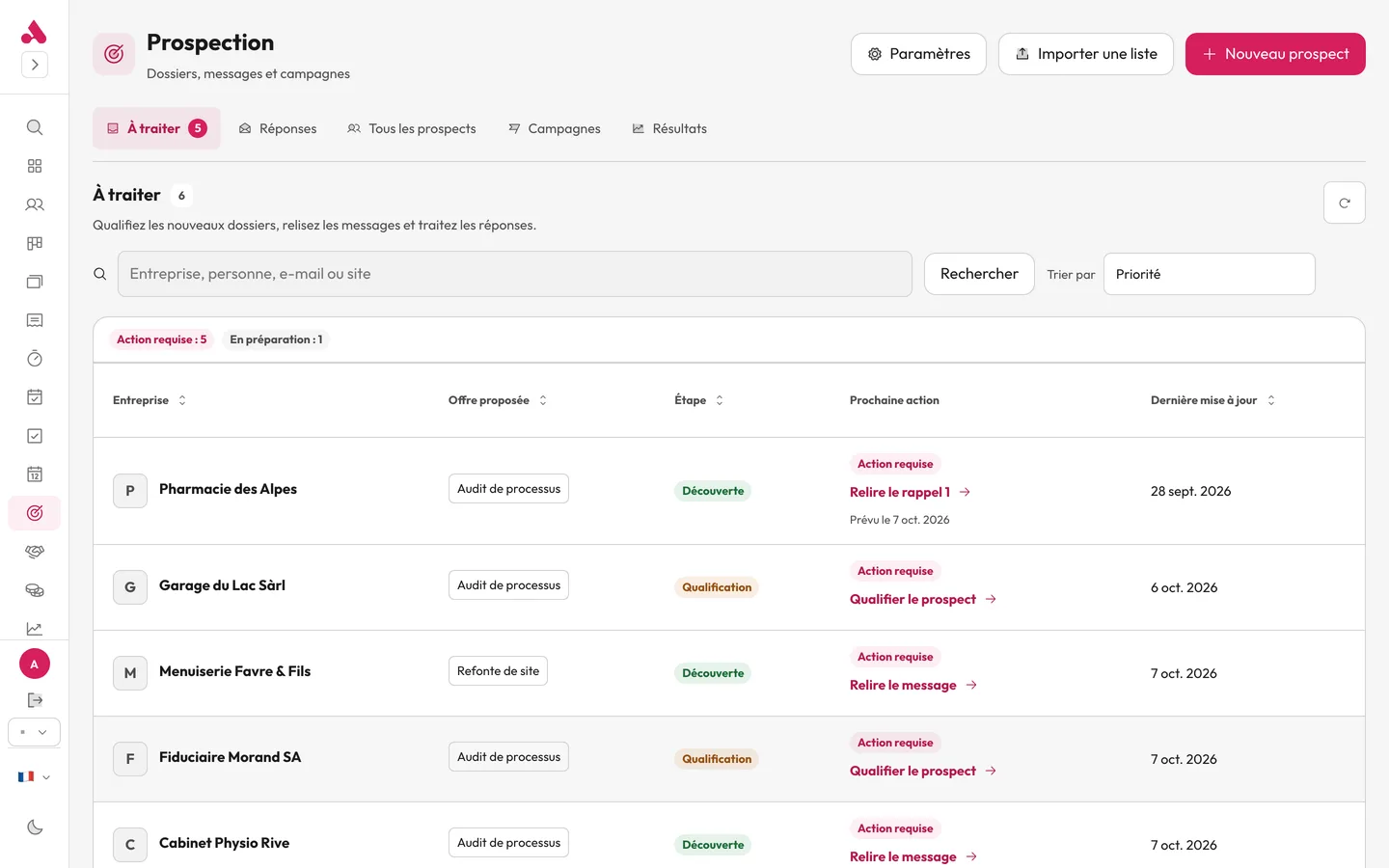
Task: Click Qualifier le prospect for Fiduciaire Morand
Action: (923, 771)
